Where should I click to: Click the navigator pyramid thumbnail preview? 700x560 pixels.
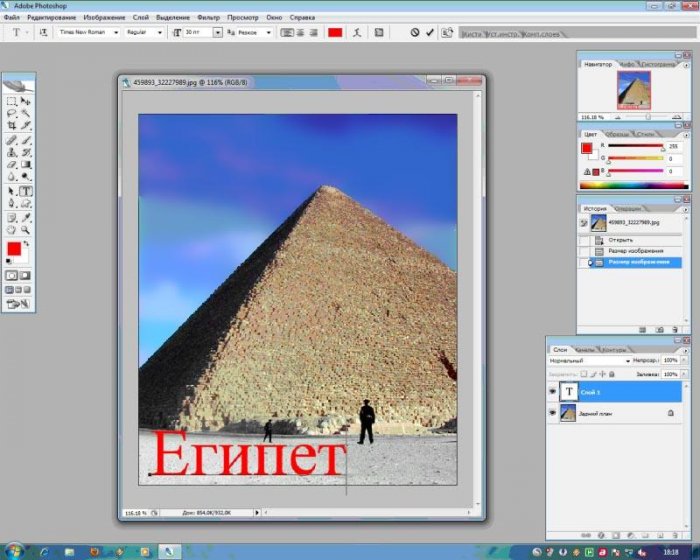pos(632,90)
